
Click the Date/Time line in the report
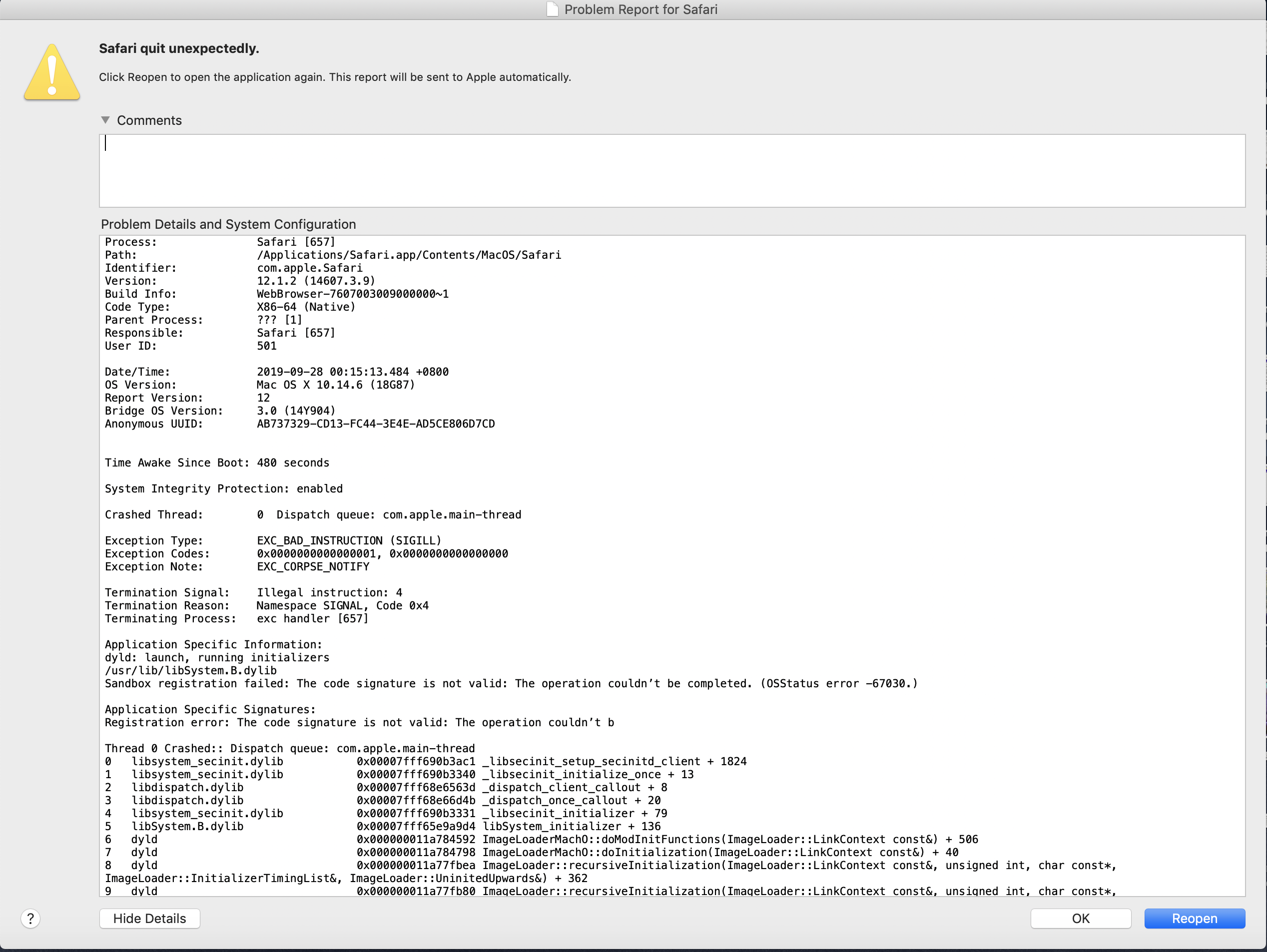pos(276,372)
